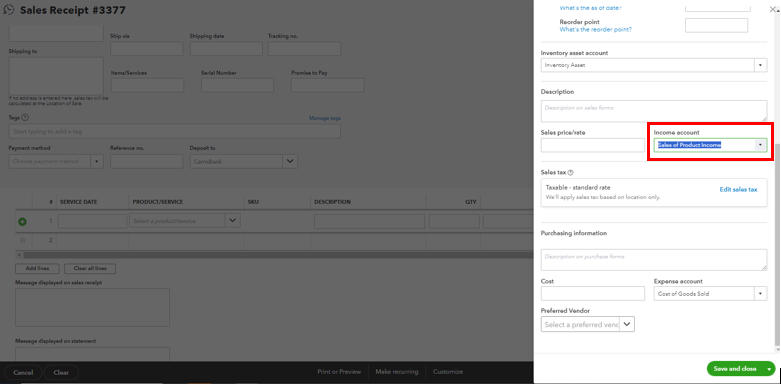The height and width of the screenshot is (384, 781).
Task: Click the Sales Receipt history clock icon
Action: point(9,9)
